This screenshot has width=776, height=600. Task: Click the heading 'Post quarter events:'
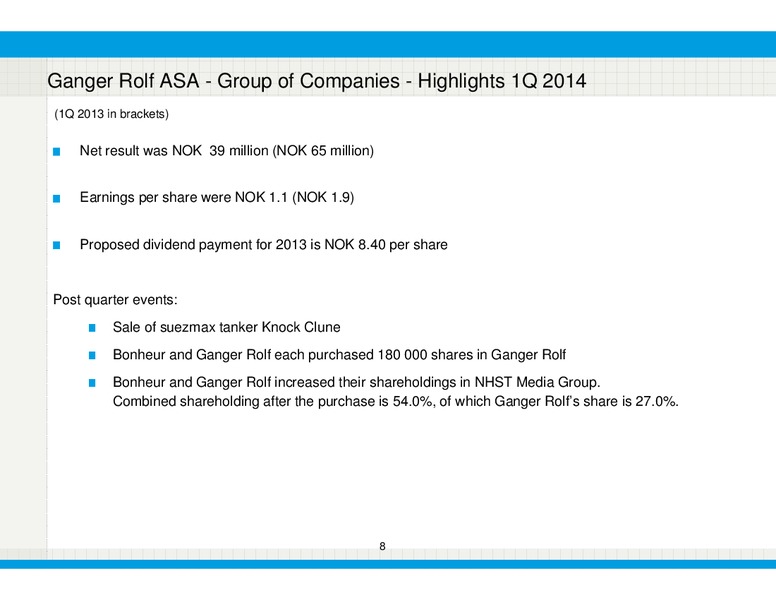coord(115,300)
